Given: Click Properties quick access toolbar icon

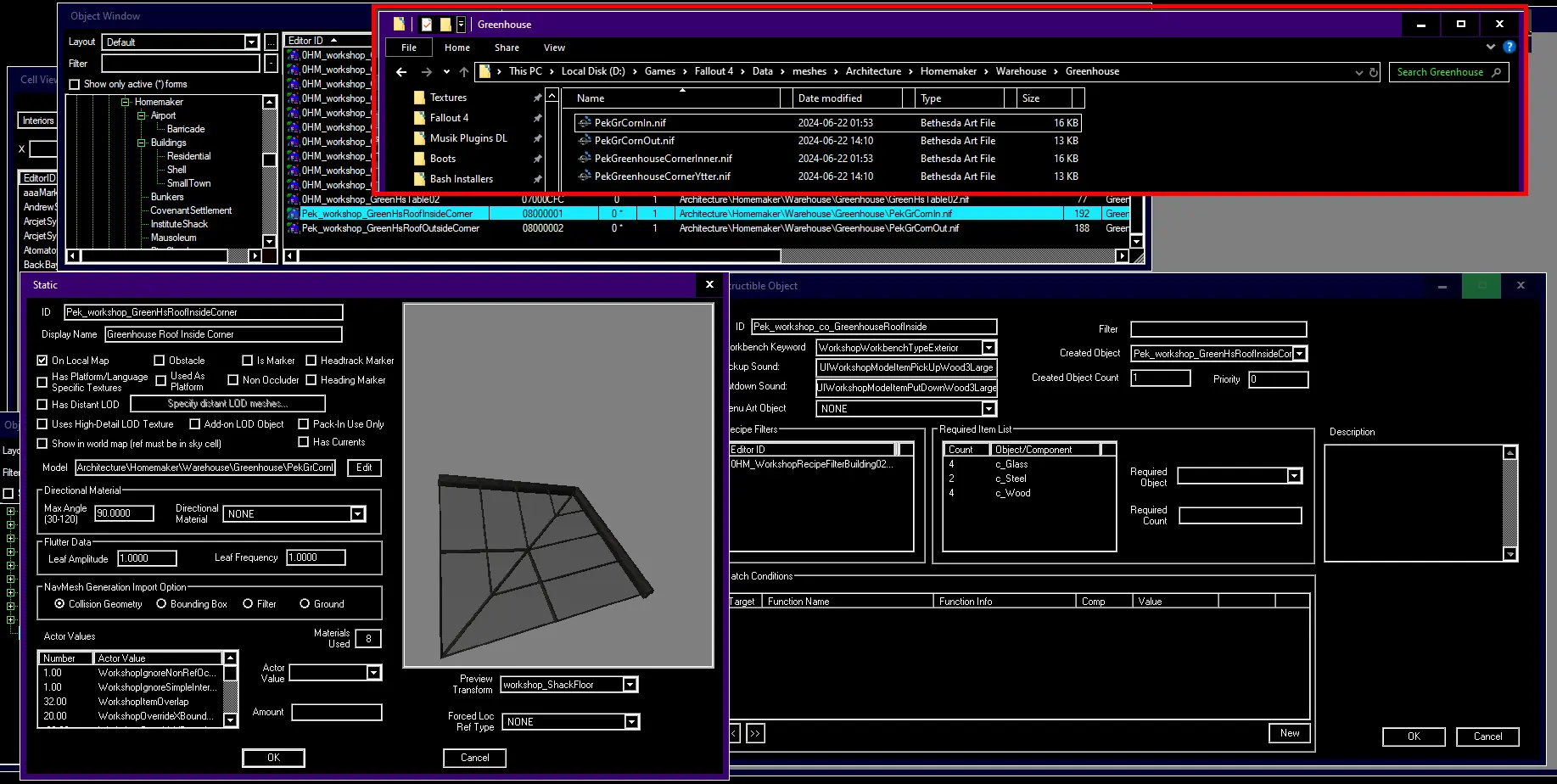Looking at the screenshot, I should click(x=427, y=25).
